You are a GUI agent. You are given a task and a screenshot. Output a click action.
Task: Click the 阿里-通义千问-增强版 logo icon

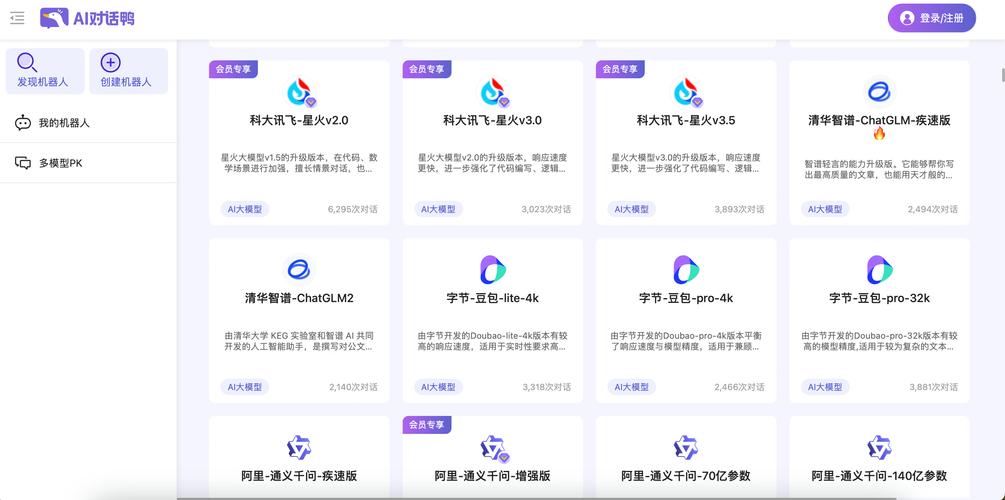[493, 448]
